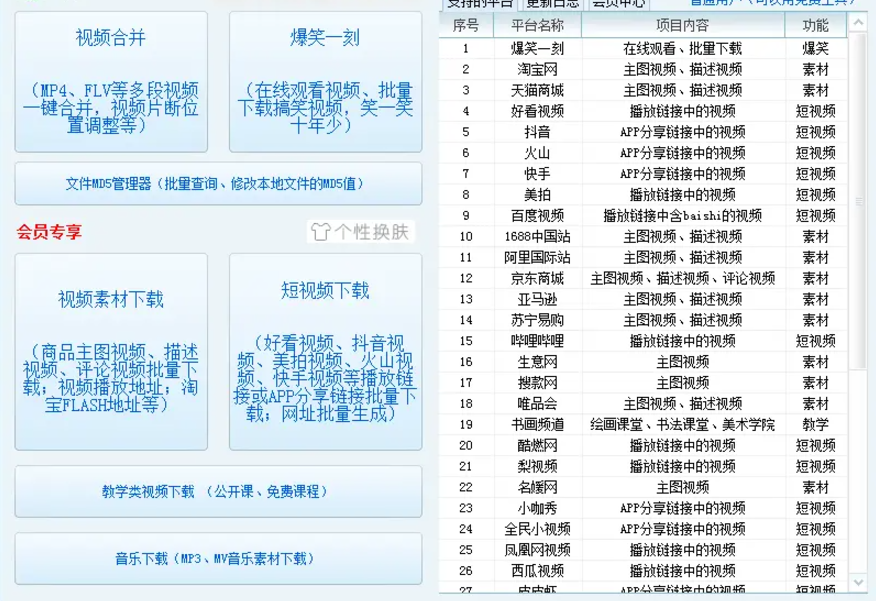Click the 播放链接中含baishi的视频 cell
876x601 pixels.
point(683,216)
